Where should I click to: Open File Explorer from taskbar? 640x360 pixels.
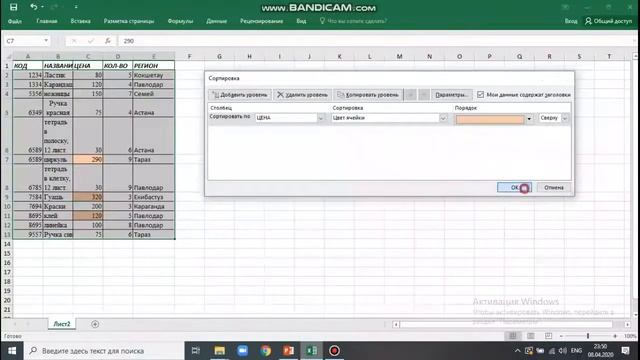pyautogui.click(x=220, y=351)
